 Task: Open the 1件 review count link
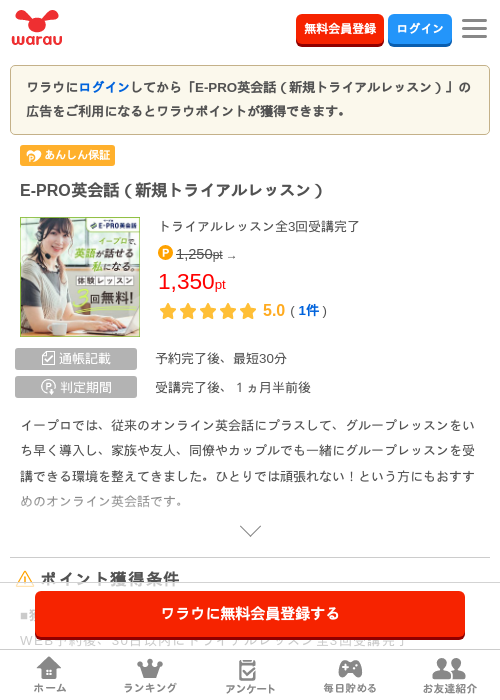tap(308, 311)
